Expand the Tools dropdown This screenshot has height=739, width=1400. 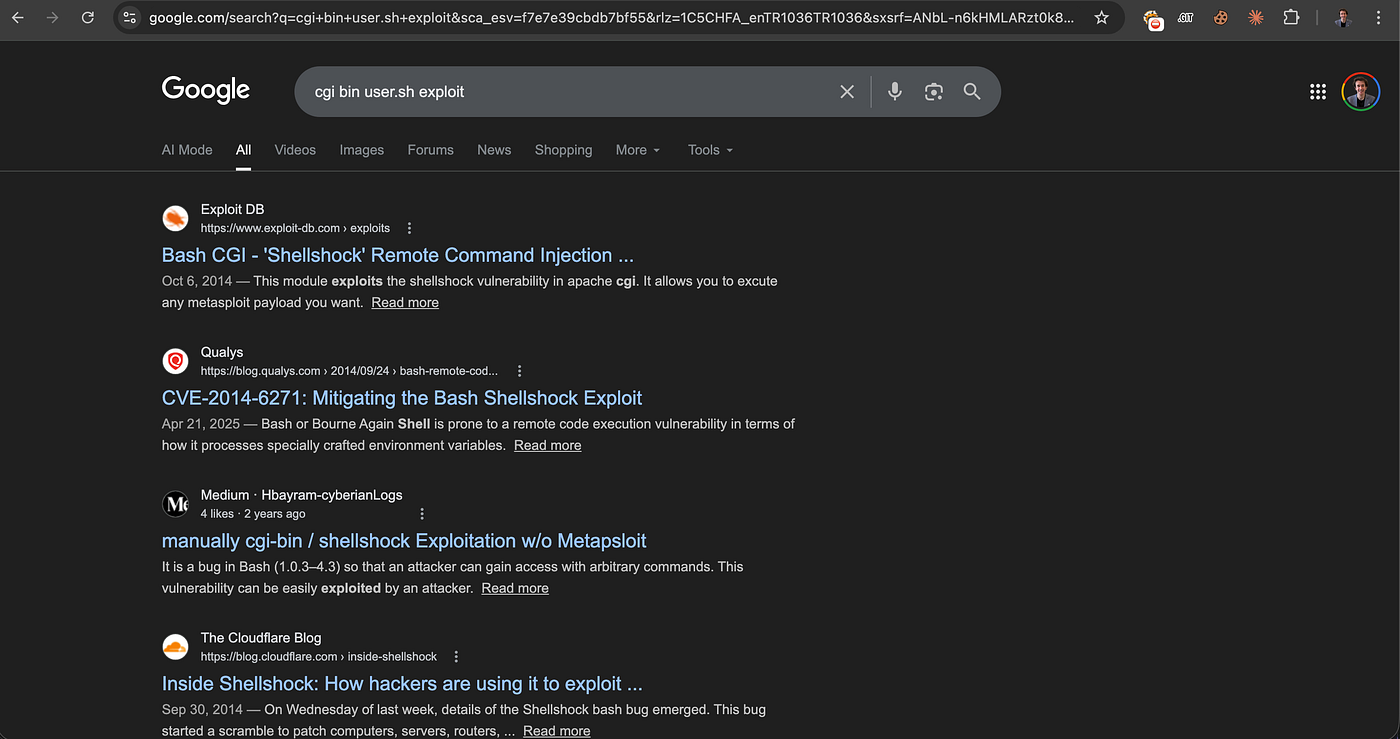click(x=710, y=150)
